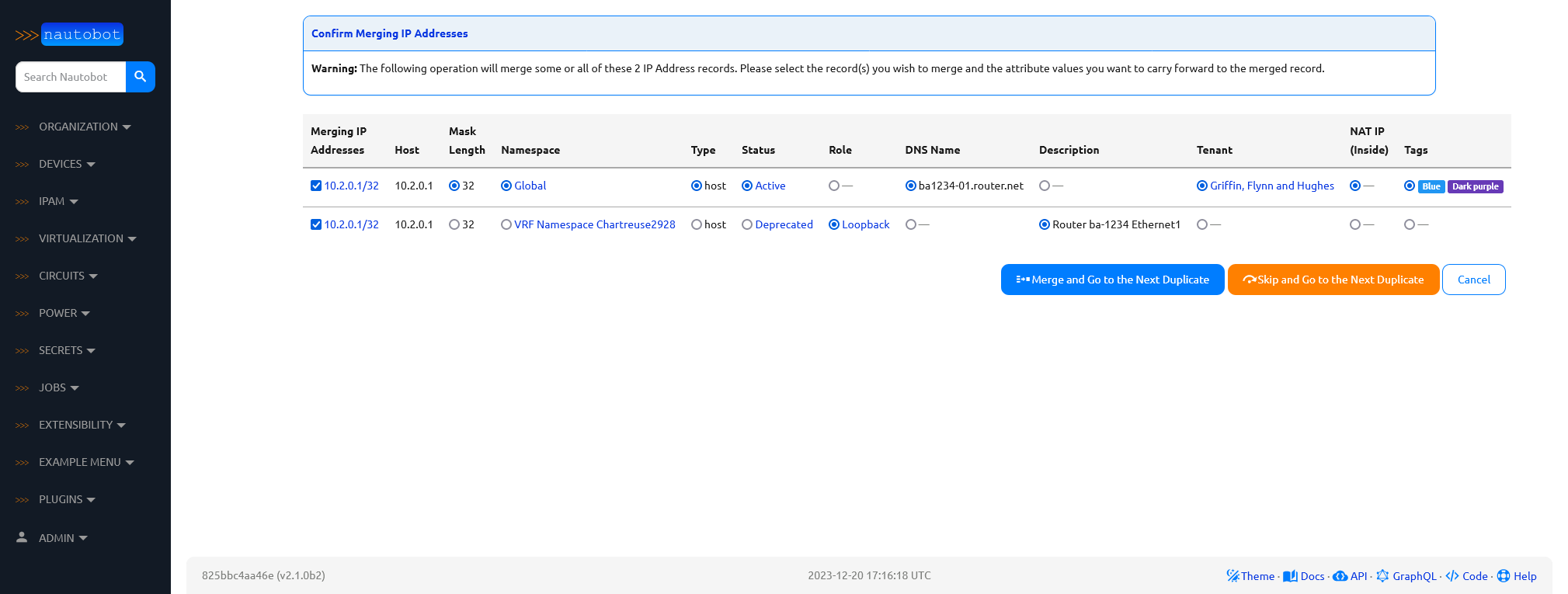Click the Docs book icon

point(1290,576)
